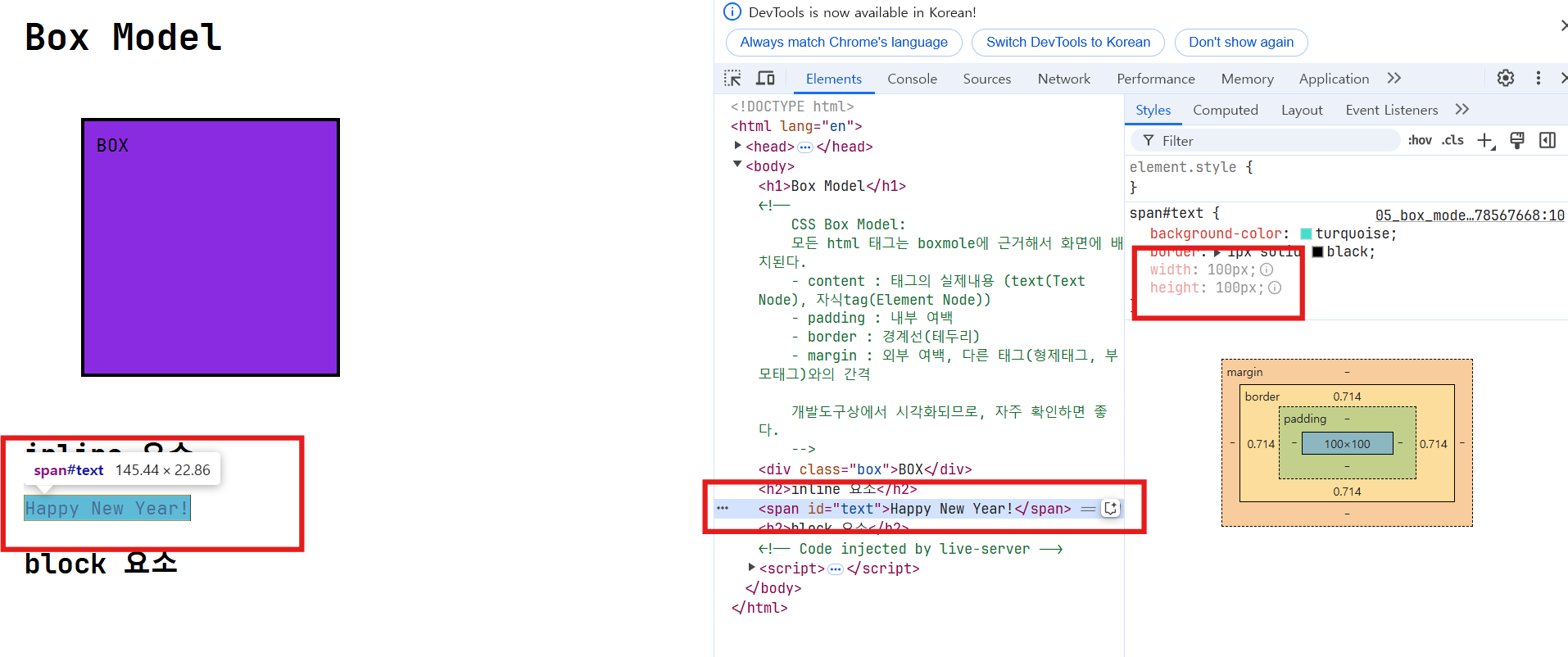Click the black border color swatch
Image resolution: width=1568 pixels, height=657 pixels.
click(1317, 252)
